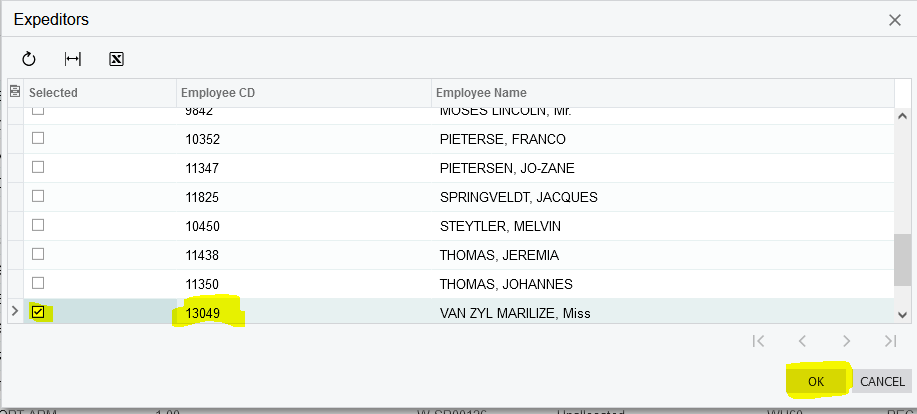Screen dimensions: 917x414
Task: Click the Refresh icon in the toolbar
Action: coord(29,59)
